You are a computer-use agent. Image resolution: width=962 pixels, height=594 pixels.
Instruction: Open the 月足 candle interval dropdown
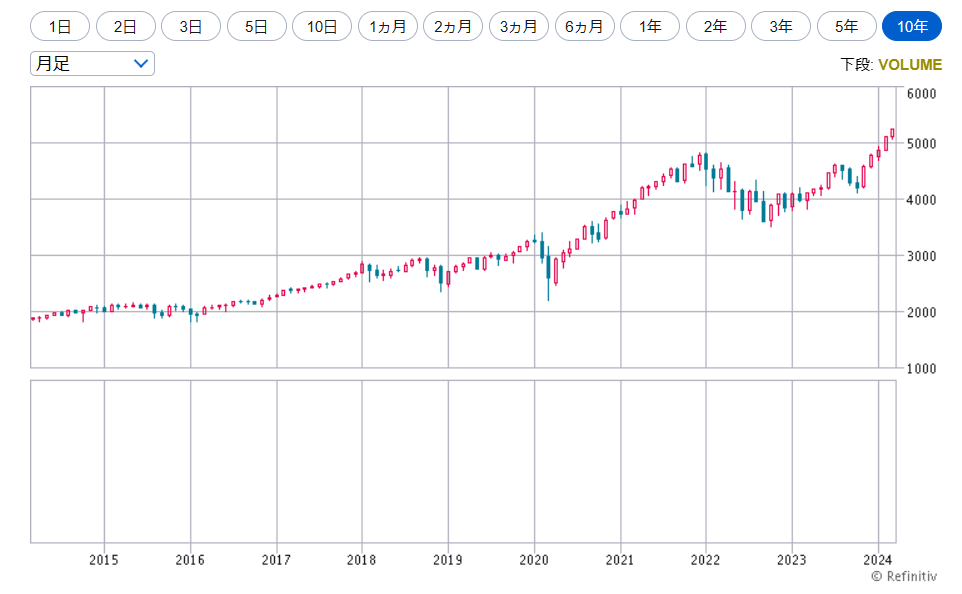[x=92, y=64]
